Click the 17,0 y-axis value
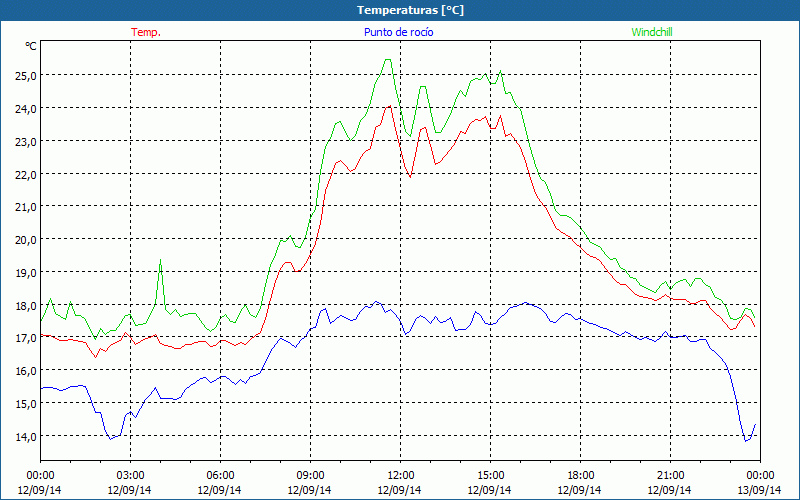 point(26,338)
